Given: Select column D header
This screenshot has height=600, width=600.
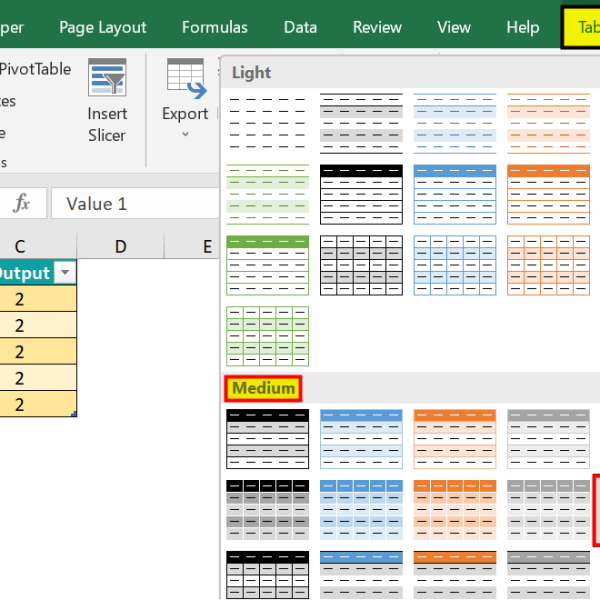Looking at the screenshot, I should pos(121,246).
